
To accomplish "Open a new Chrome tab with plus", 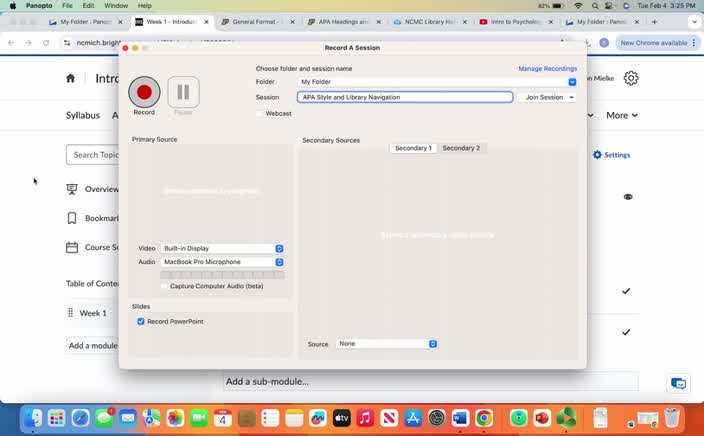I will click(654, 22).
